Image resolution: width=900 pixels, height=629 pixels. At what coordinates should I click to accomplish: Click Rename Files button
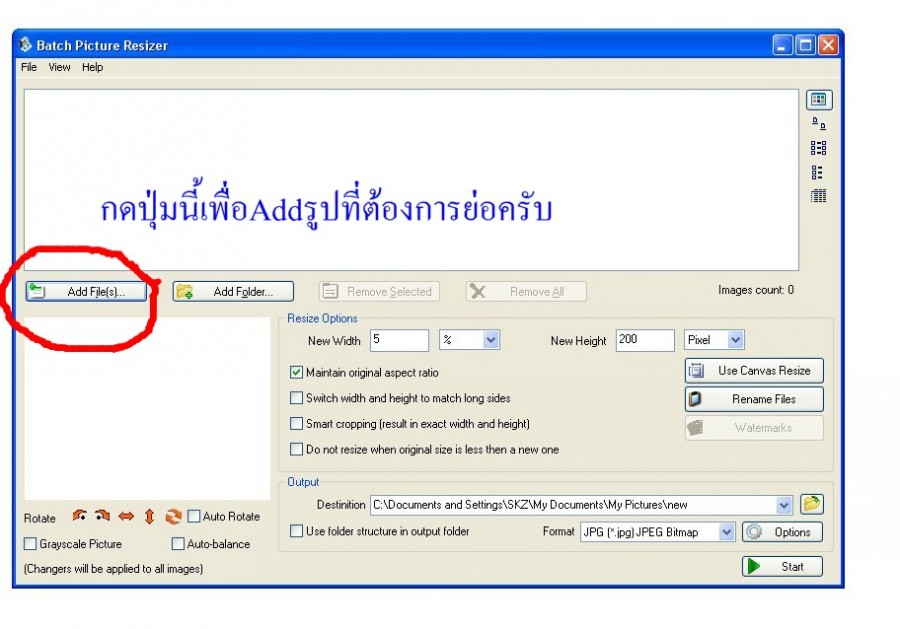coord(754,399)
